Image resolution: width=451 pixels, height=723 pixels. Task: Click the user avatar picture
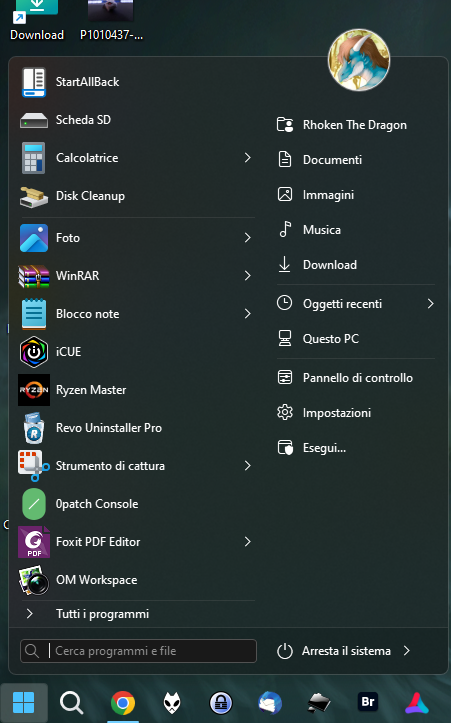point(359,60)
